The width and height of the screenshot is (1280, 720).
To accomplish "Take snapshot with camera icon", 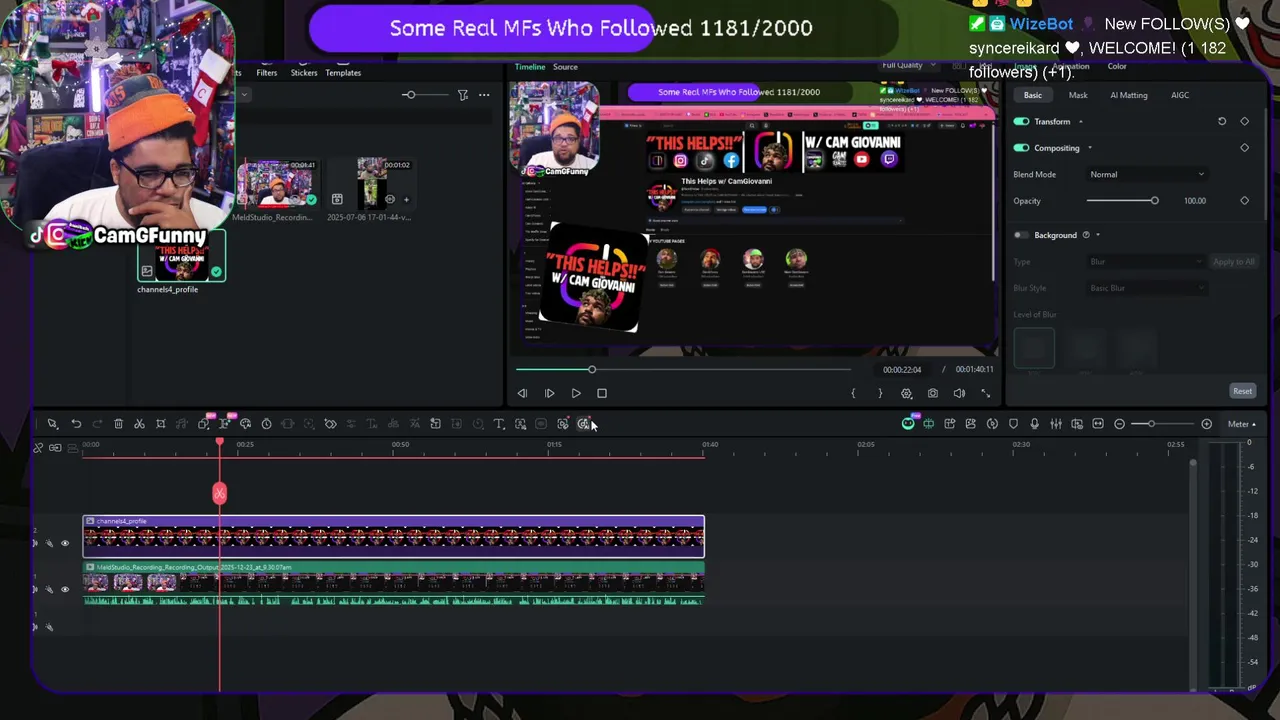I will click(932, 394).
